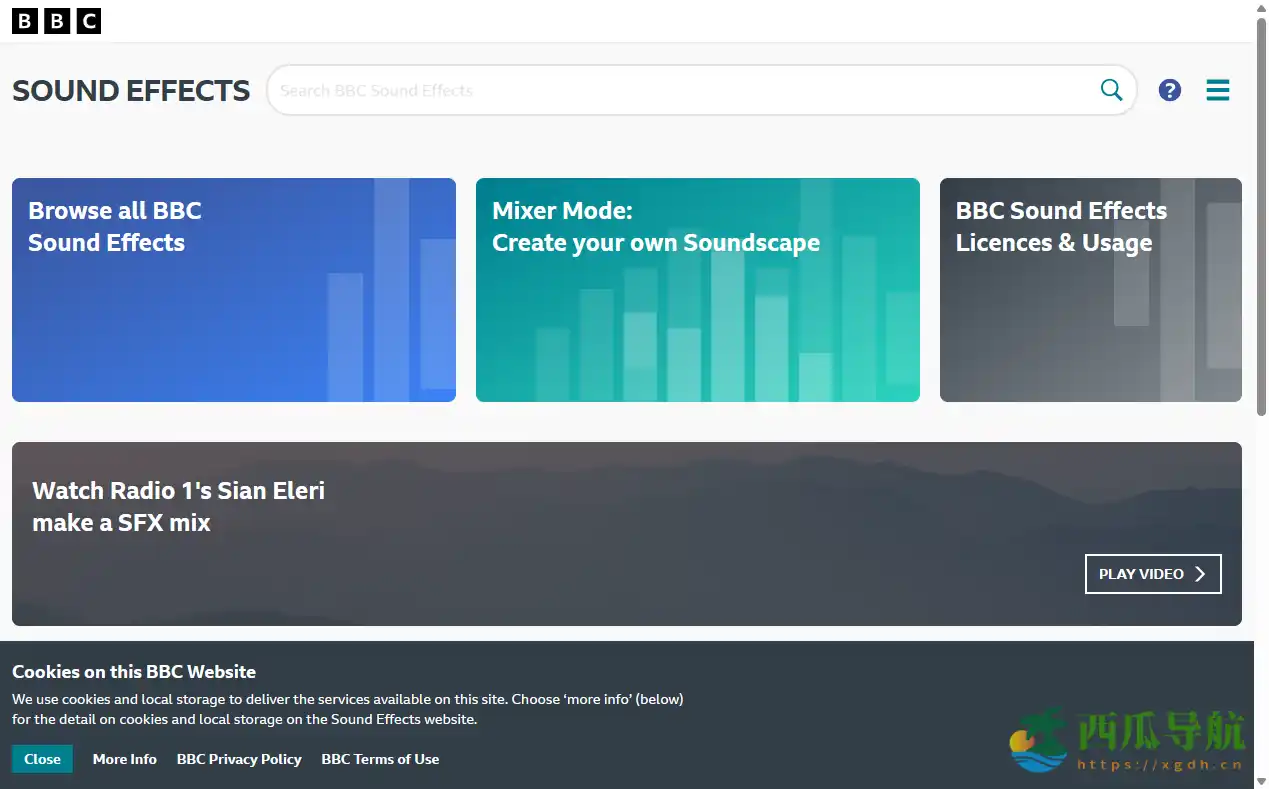Click the vertical scrollbar thumb
This screenshot has height=789, width=1269.
(x=1261, y=215)
